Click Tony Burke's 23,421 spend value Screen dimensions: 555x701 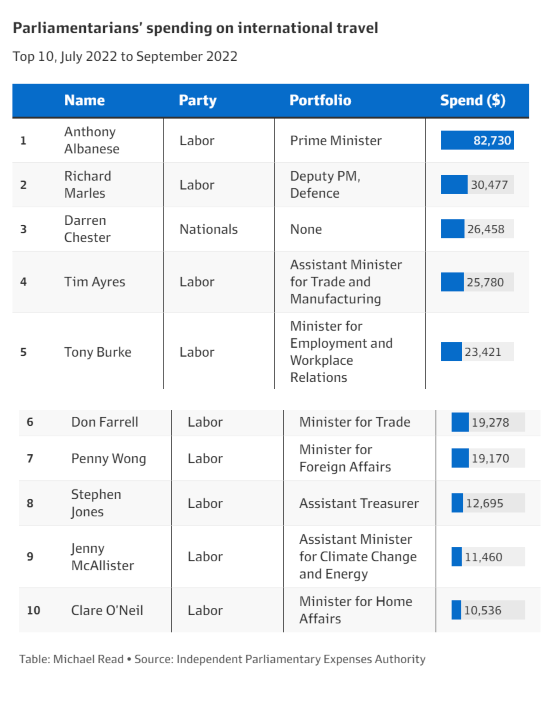(x=483, y=352)
